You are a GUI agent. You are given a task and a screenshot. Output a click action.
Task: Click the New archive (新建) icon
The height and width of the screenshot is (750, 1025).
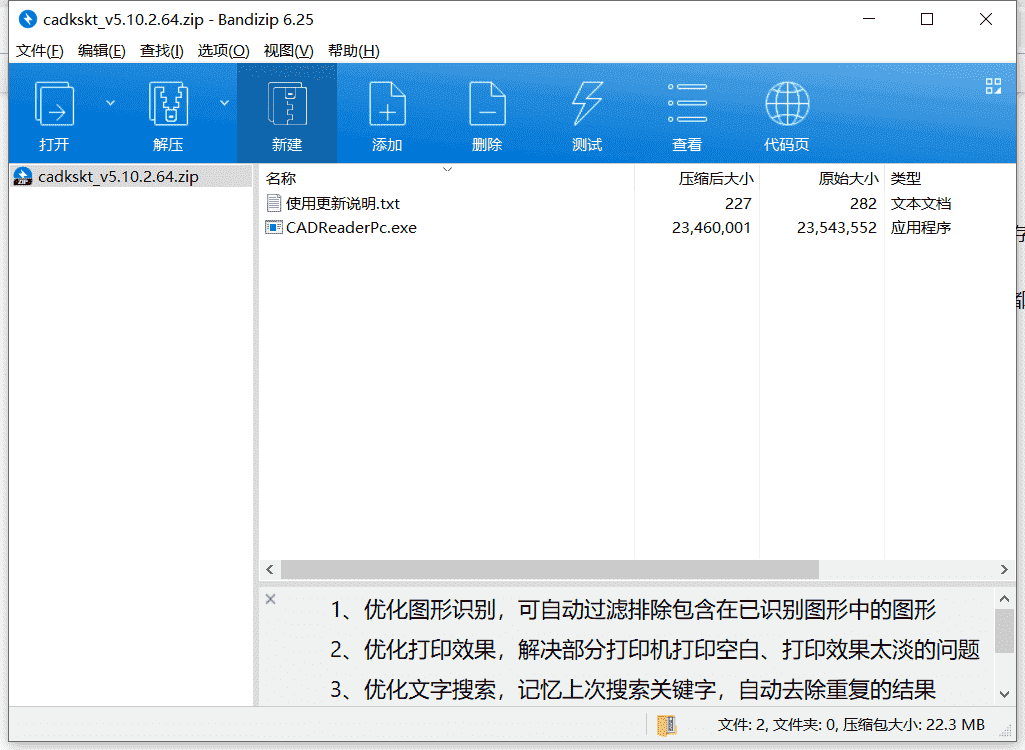pyautogui.click(x=287, y=103)
